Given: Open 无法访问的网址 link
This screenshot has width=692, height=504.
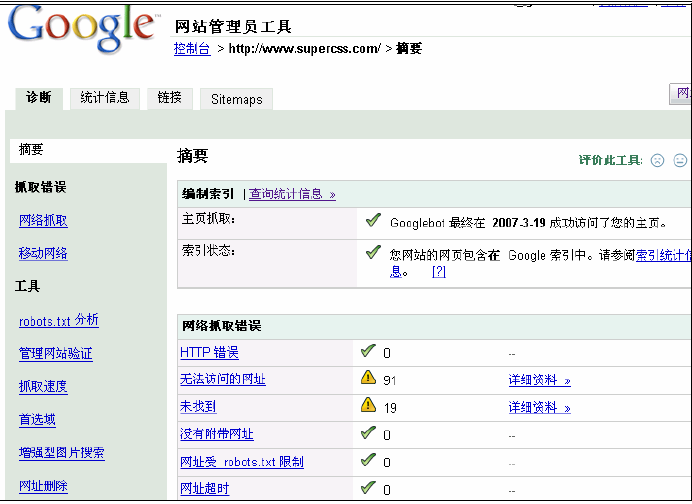Looking at the screenshot, I should coord(223,379).
